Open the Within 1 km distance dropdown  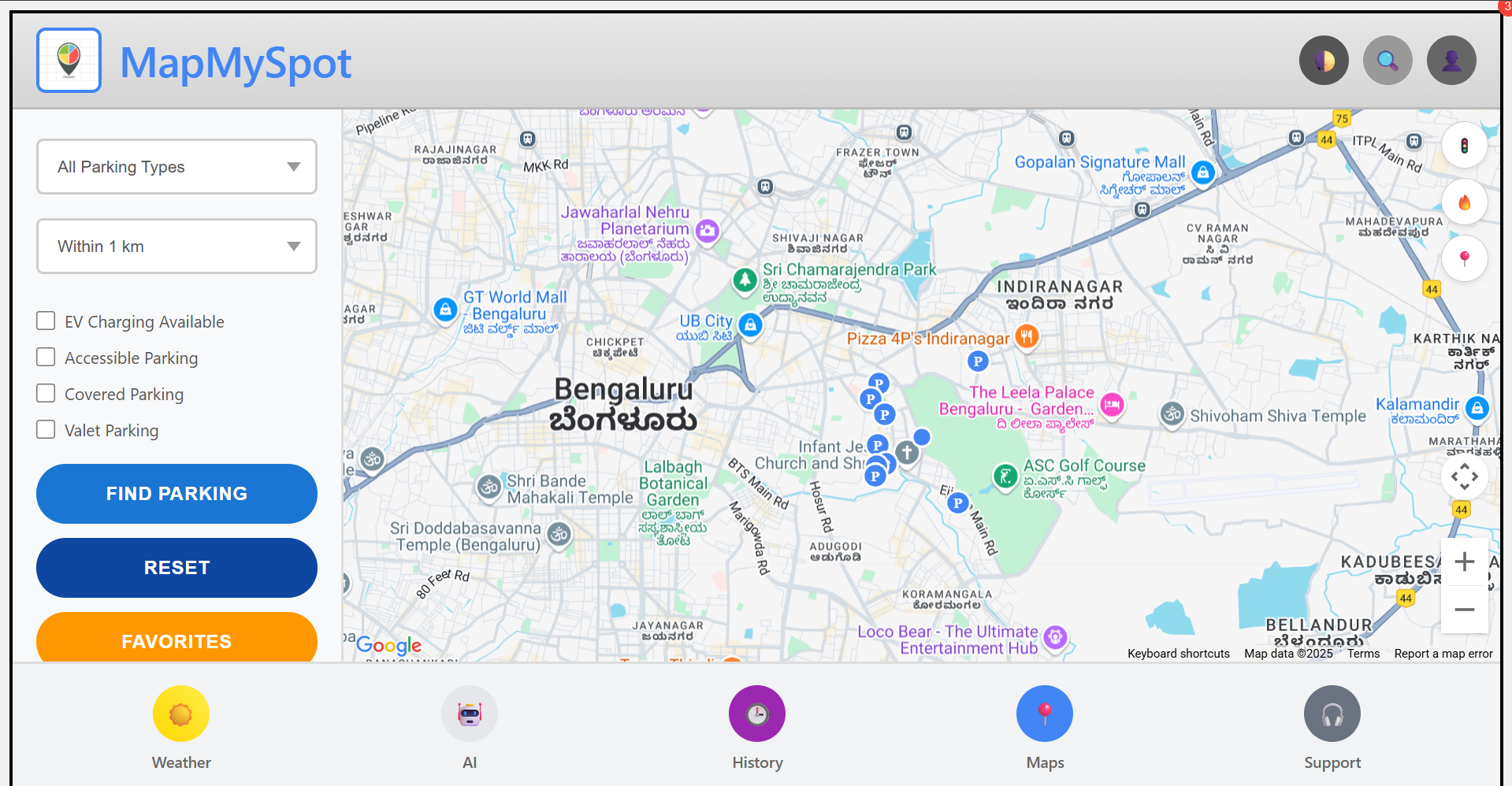coord(176,246)
